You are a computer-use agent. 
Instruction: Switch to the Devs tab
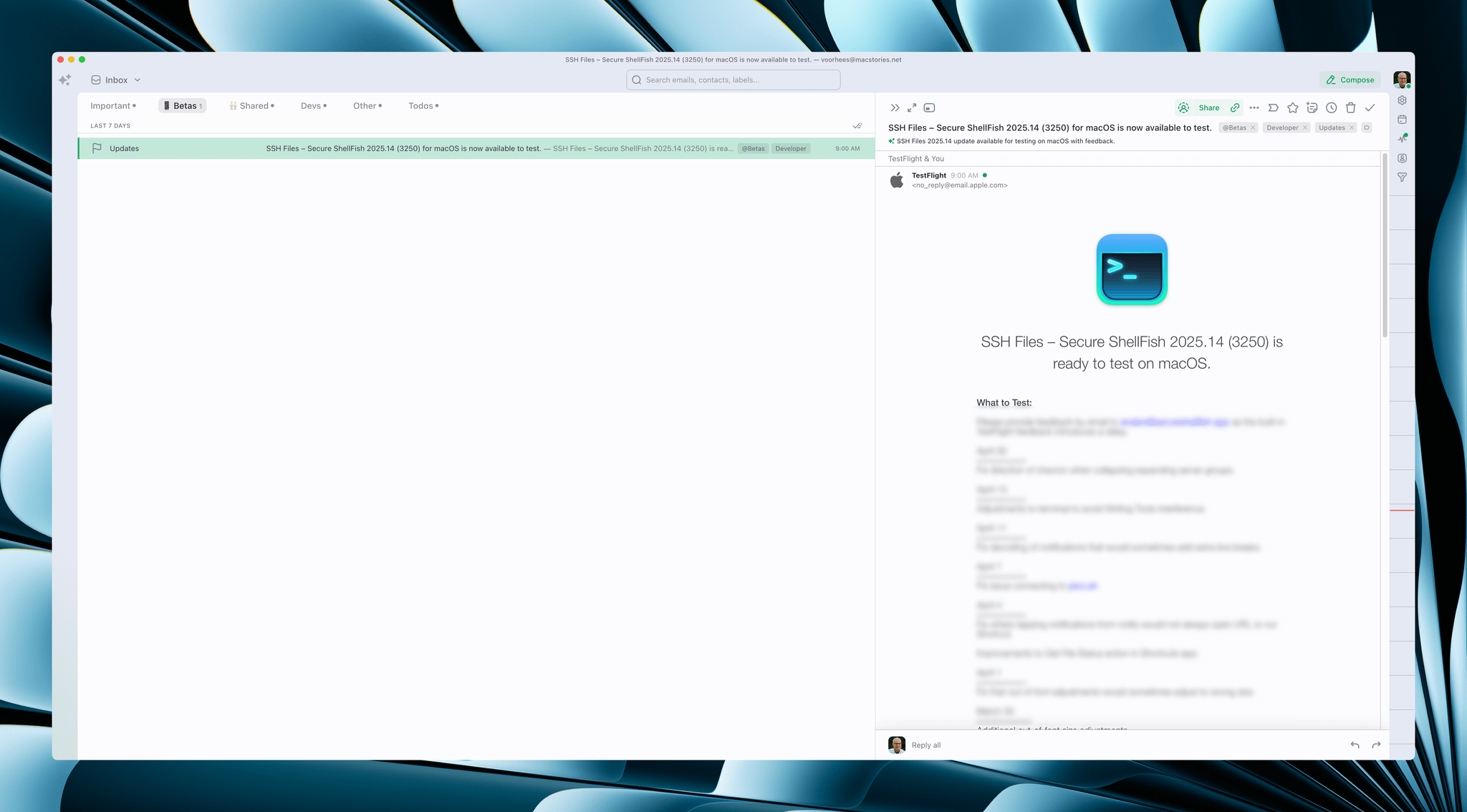(x=314, y=106)
